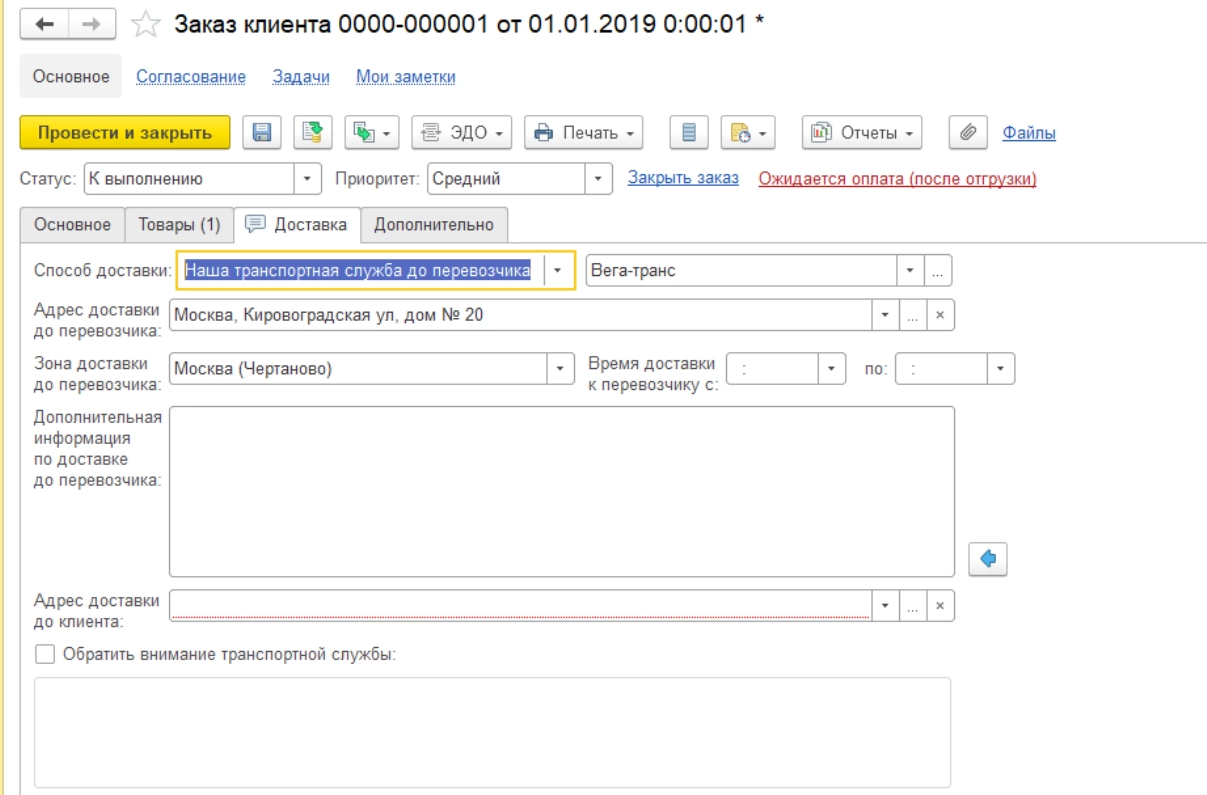Click the transport service attention text area
This screenshot has height=795, width=1207.
pyautogui.click(x=492, y=732)
